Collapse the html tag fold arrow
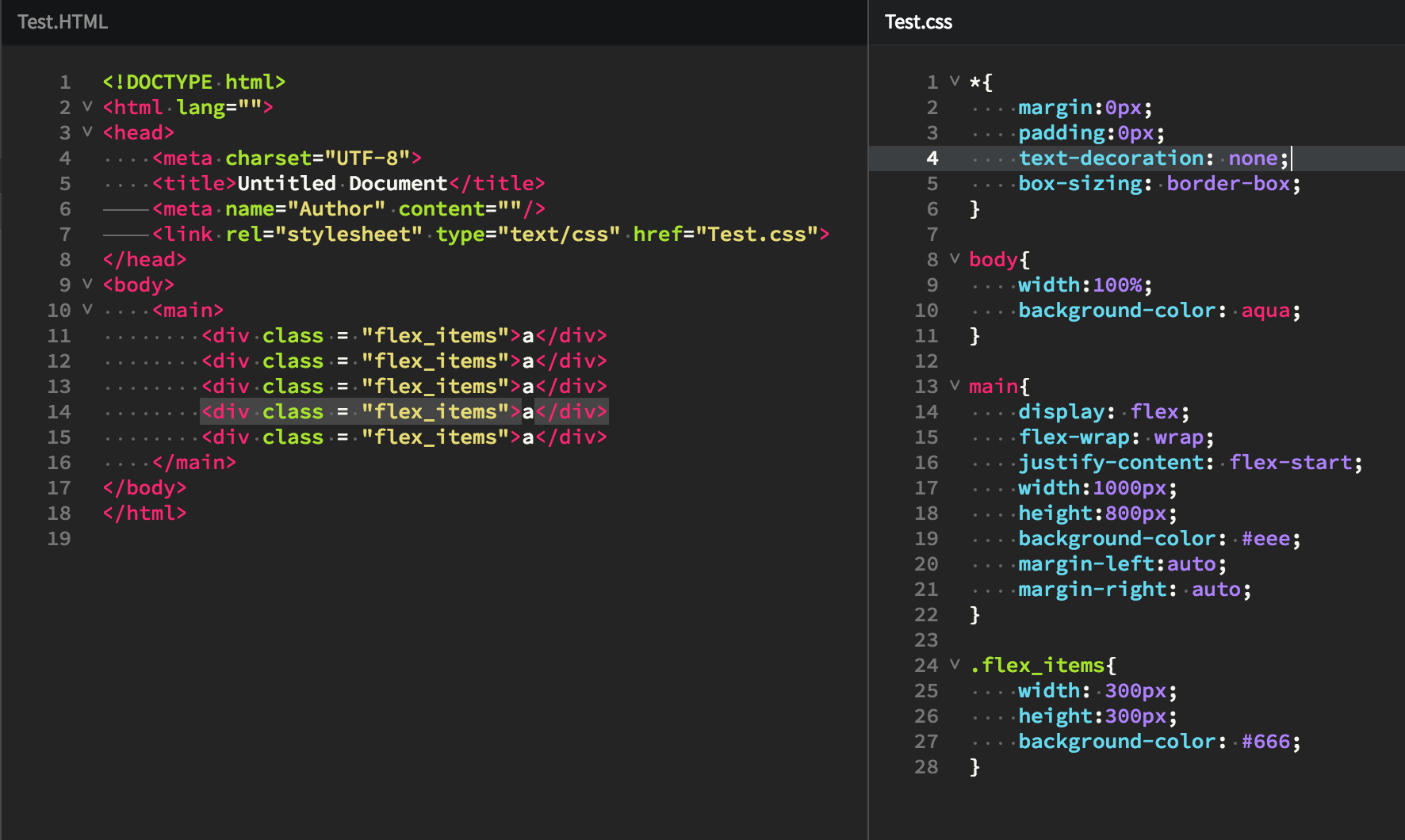The width and height of the screenshot is (1405, 840). (x=87, y=106)
